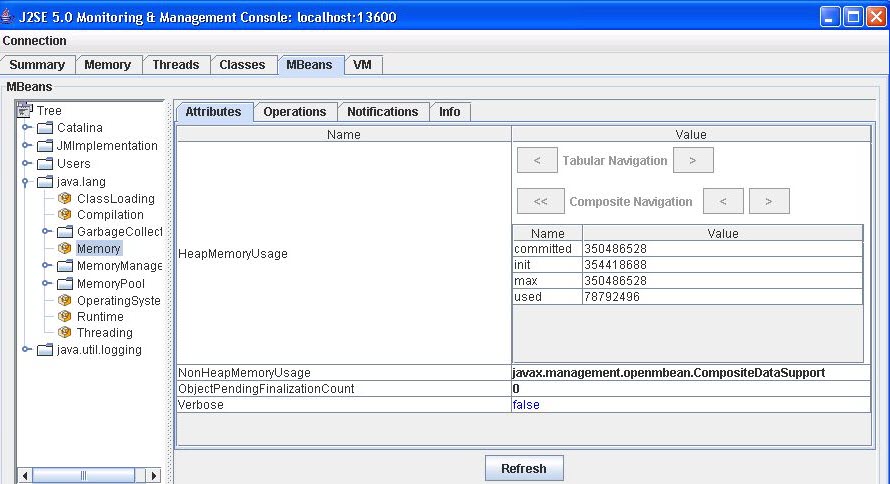Click the Runtime MBean icon

click(x=65, y=316)
